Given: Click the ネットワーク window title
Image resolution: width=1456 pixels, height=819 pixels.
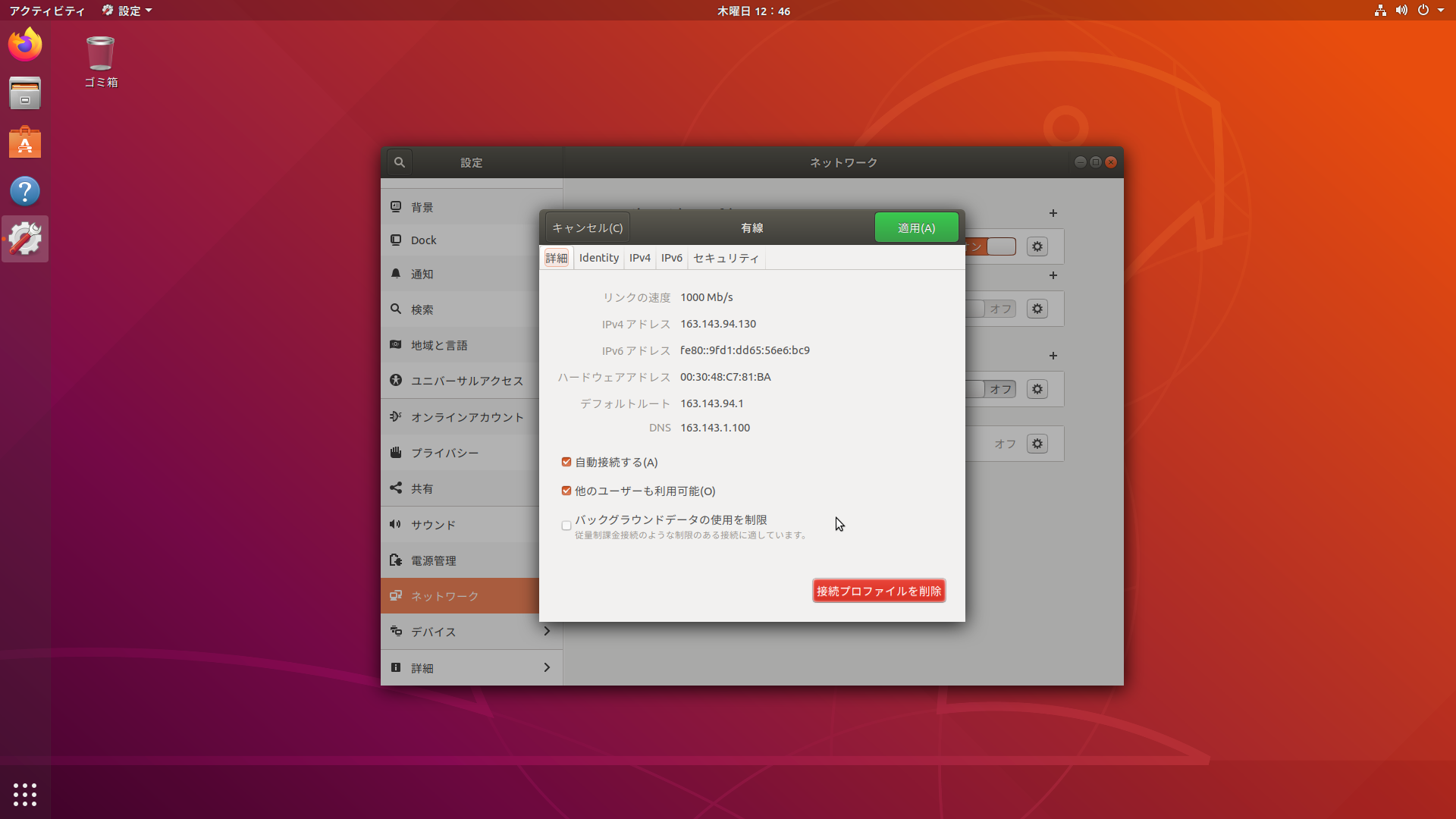Looking at the screenshot, I should [843, 162].
